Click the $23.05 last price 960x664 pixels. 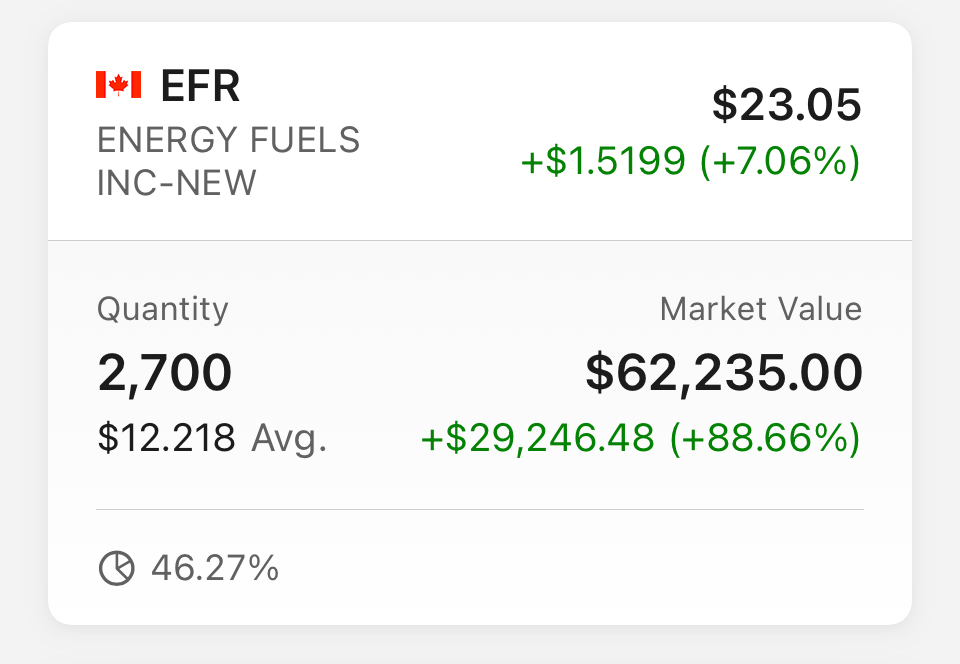(x=787, y=105)
